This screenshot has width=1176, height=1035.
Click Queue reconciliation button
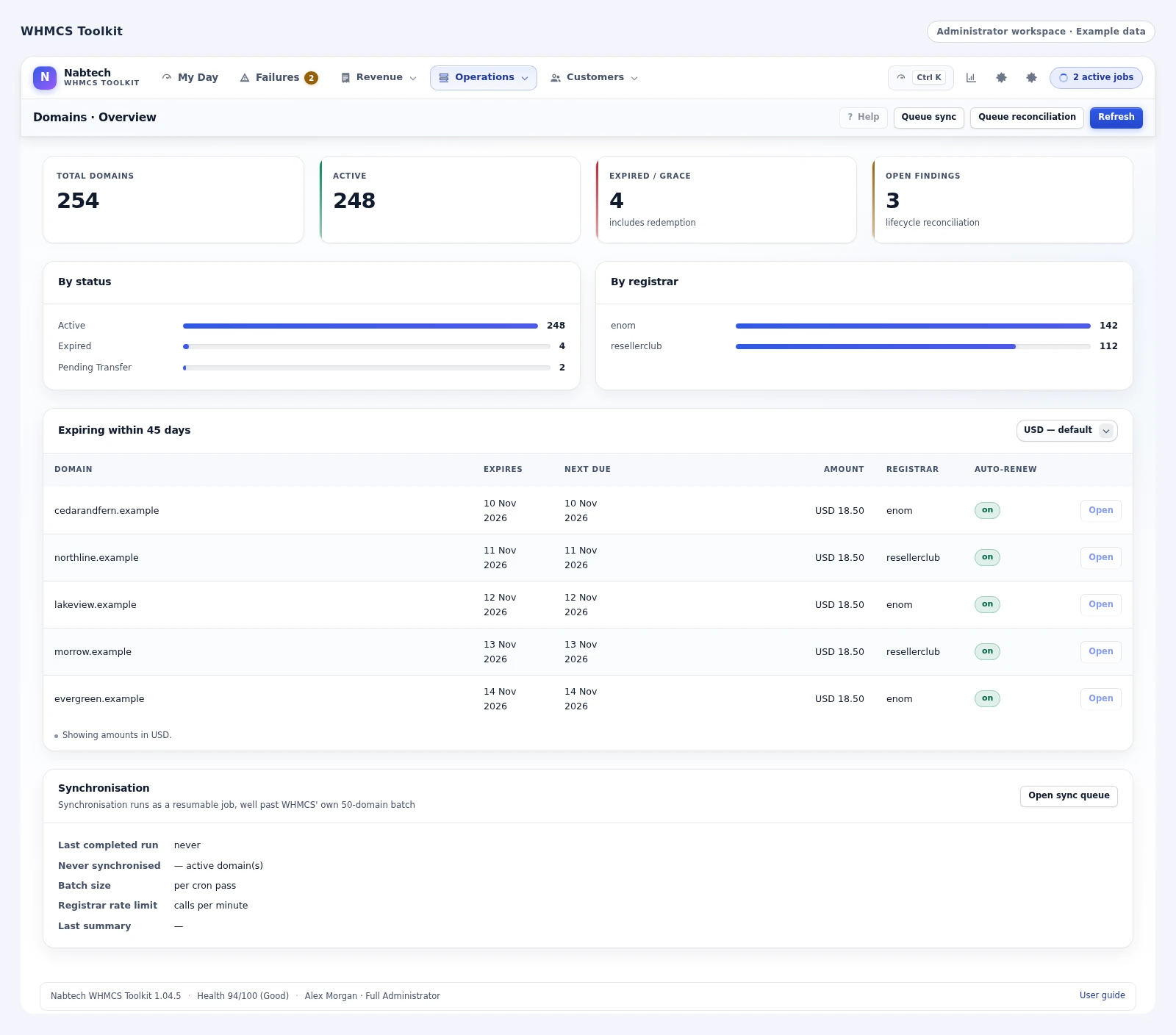click(x=1027, y=118)
